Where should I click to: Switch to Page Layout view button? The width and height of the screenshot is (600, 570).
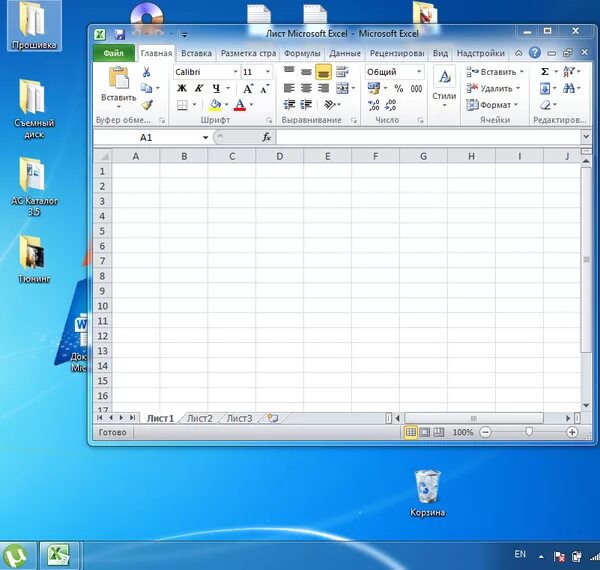click(x=425, y=432)
